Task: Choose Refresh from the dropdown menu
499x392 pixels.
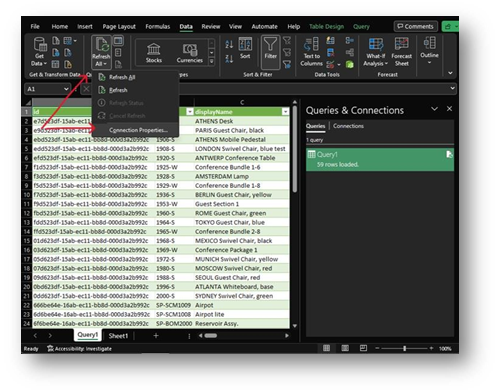Action: coord(135,90)
